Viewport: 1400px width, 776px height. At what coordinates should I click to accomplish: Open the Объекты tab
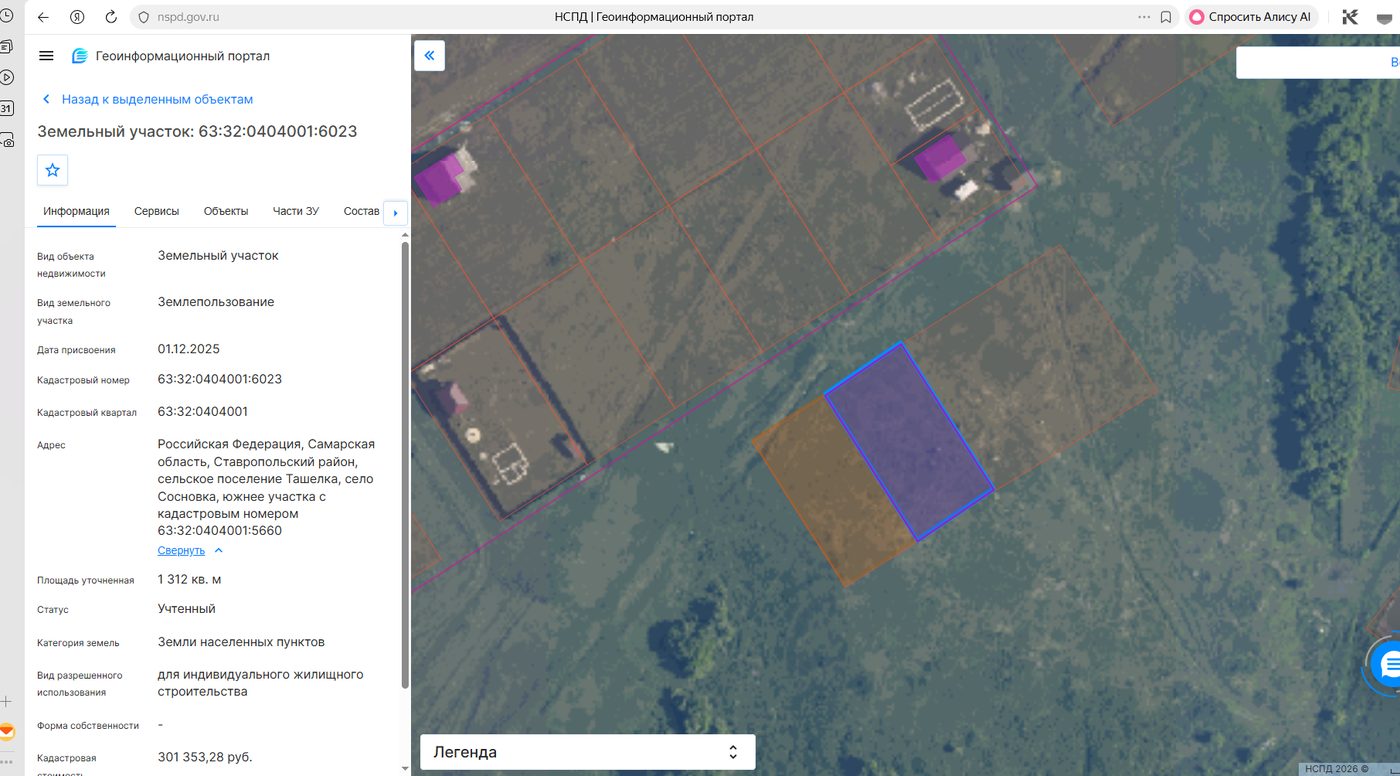pyautogui.click(x=226, y=211)
